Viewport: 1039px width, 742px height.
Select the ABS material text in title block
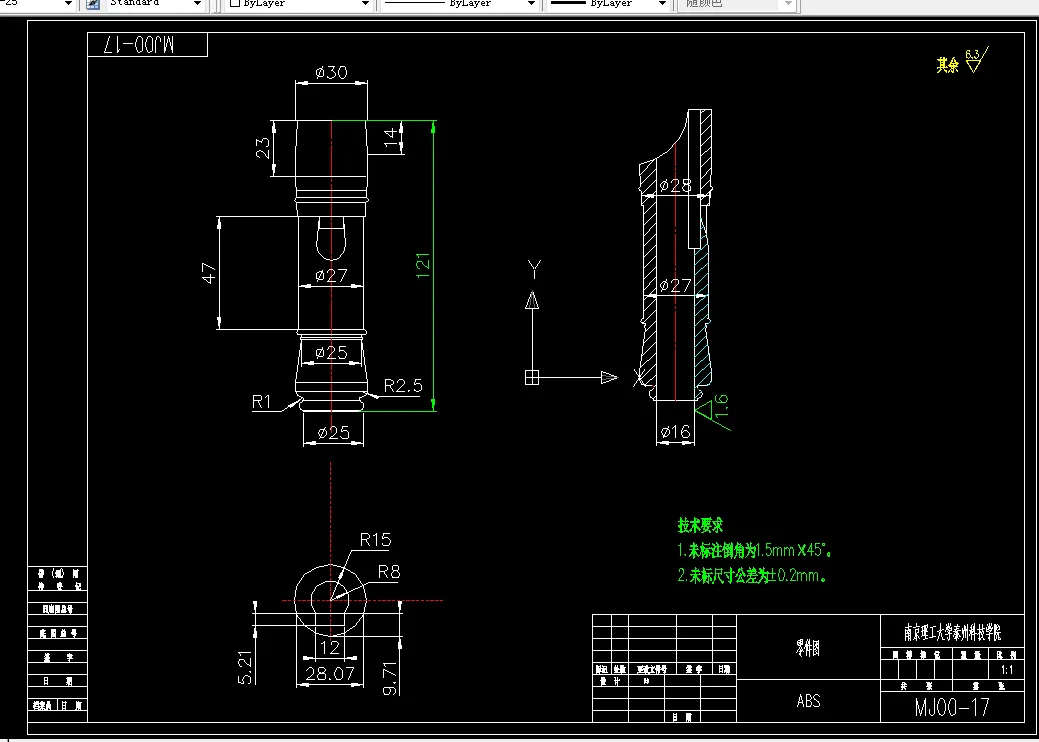[x=808, y=701]
